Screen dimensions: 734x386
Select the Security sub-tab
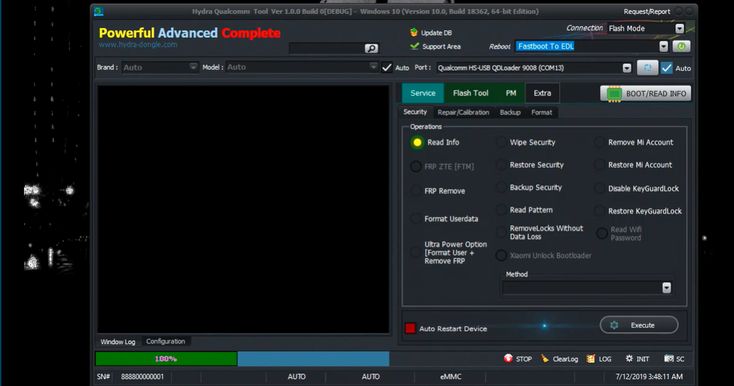click(x=415, y=112)
